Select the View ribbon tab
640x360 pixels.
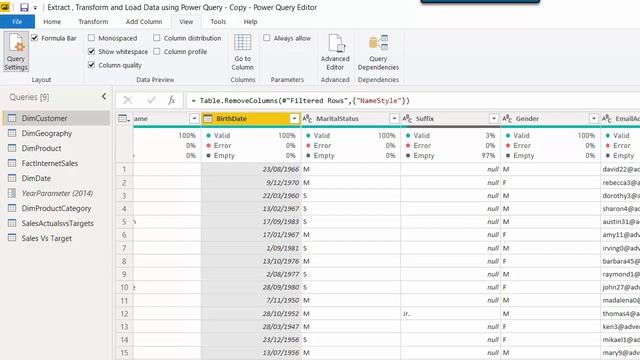(x=186, y=22)
